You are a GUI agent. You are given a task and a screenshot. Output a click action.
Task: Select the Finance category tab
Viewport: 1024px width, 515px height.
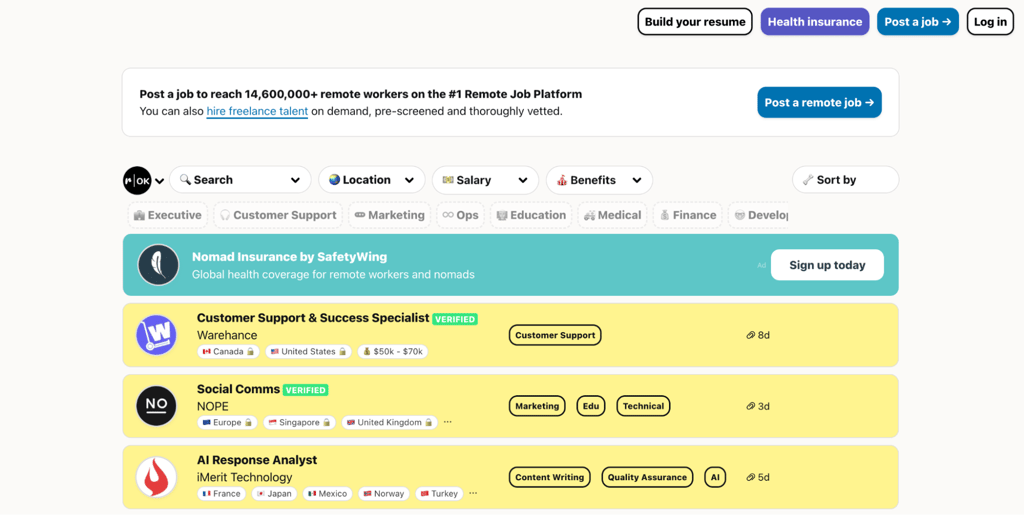(x=688, y=215)
